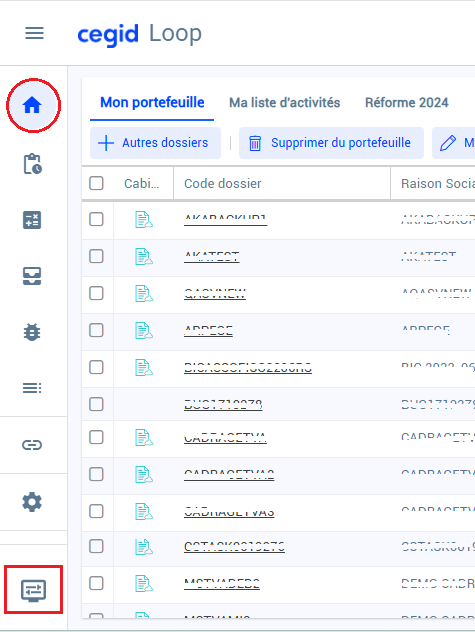
Task: Sort by Raison Sociale column header
Action: [x=437, y=183]
